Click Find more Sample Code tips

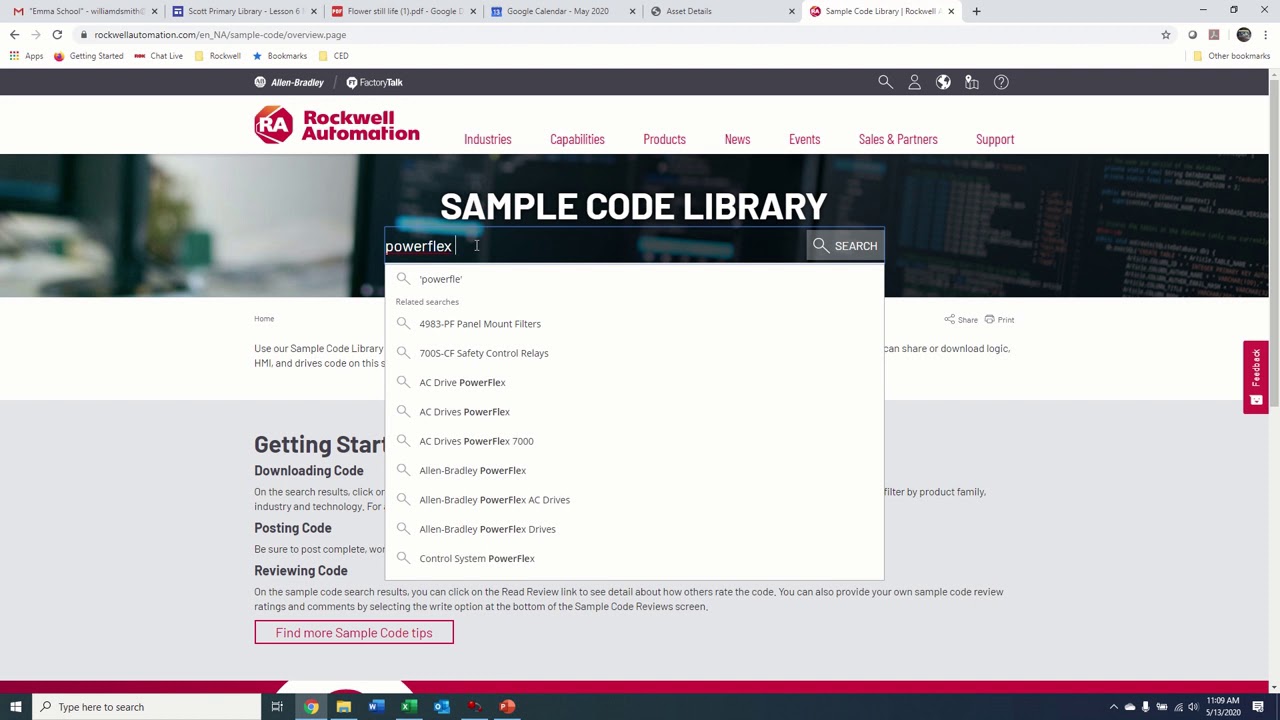point(354,633)
